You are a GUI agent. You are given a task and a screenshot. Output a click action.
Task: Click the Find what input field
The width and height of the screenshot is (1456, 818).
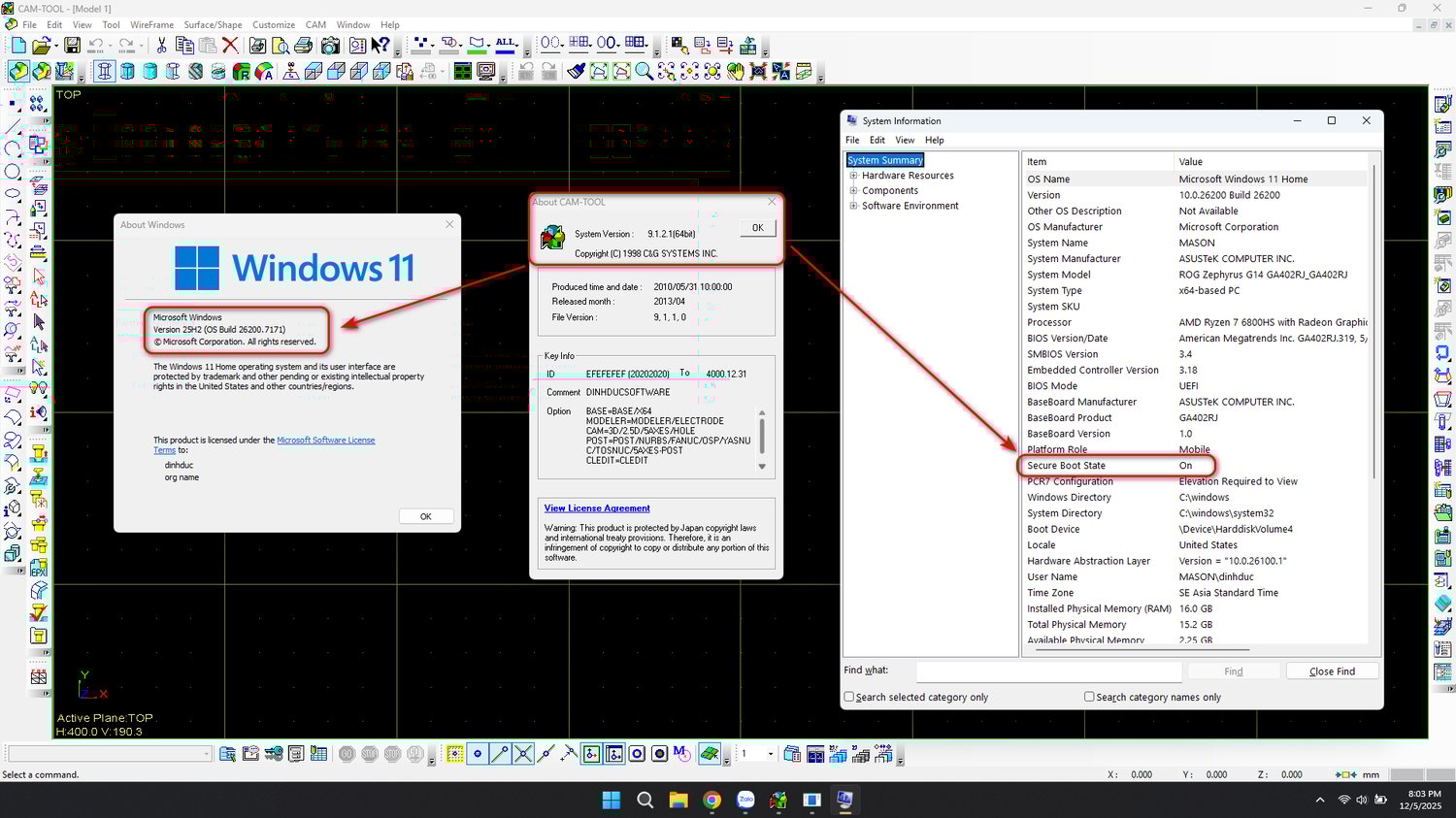click(x=1048, y=671)
